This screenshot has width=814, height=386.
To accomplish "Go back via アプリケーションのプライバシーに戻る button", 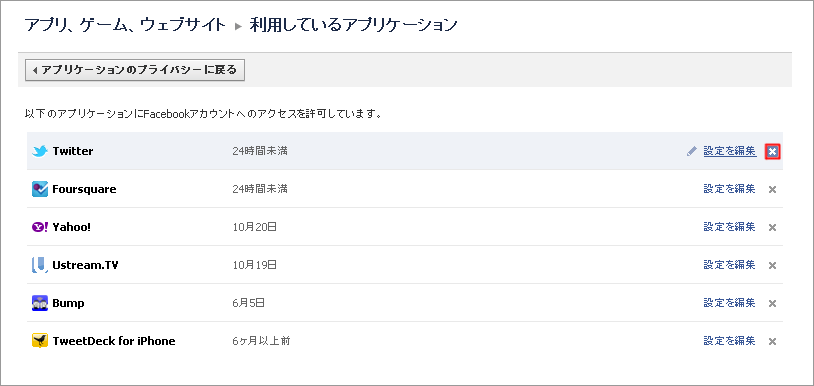I will 135,70.
